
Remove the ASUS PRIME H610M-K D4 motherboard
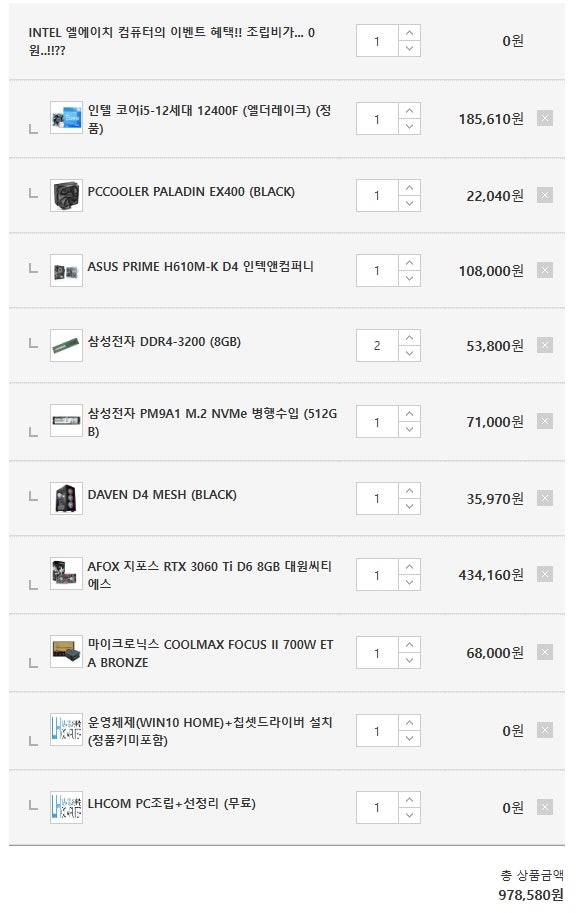pos(545,270)
